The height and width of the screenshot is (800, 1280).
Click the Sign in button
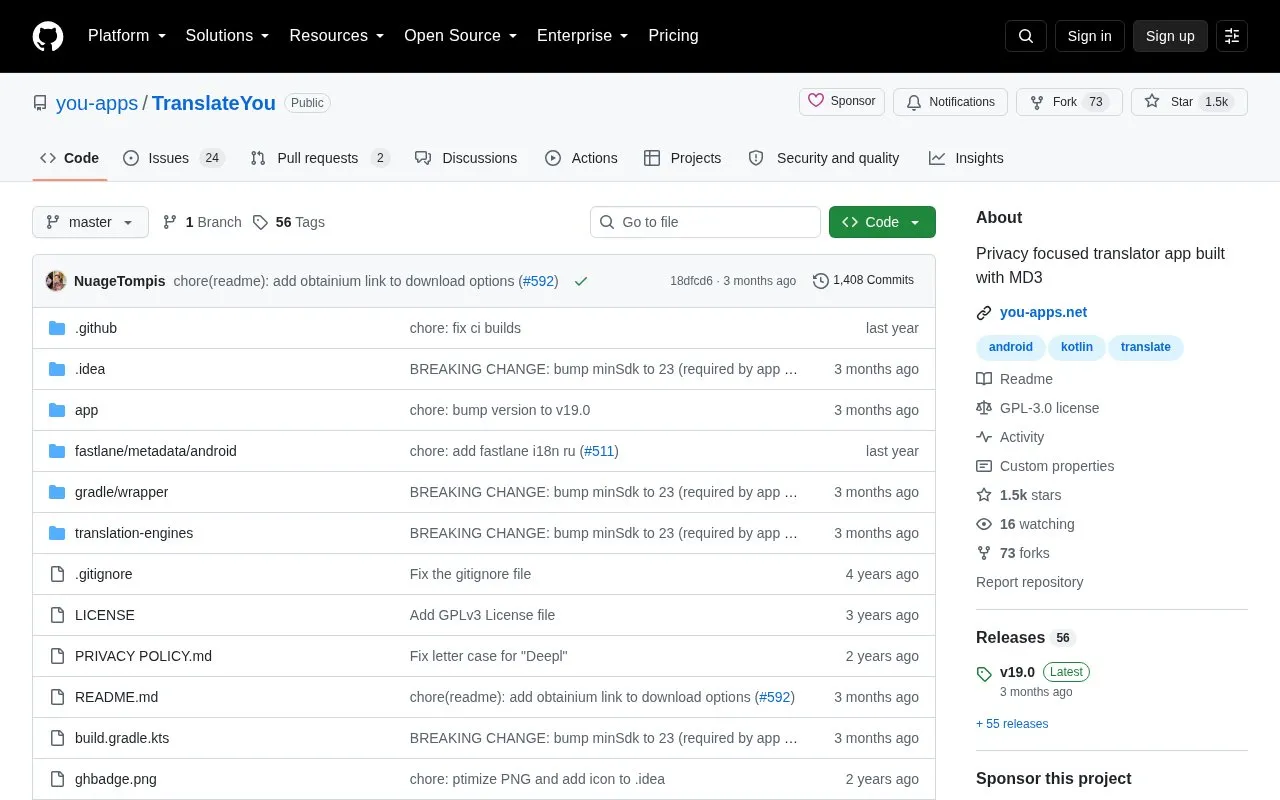(x=1089, y=36)
